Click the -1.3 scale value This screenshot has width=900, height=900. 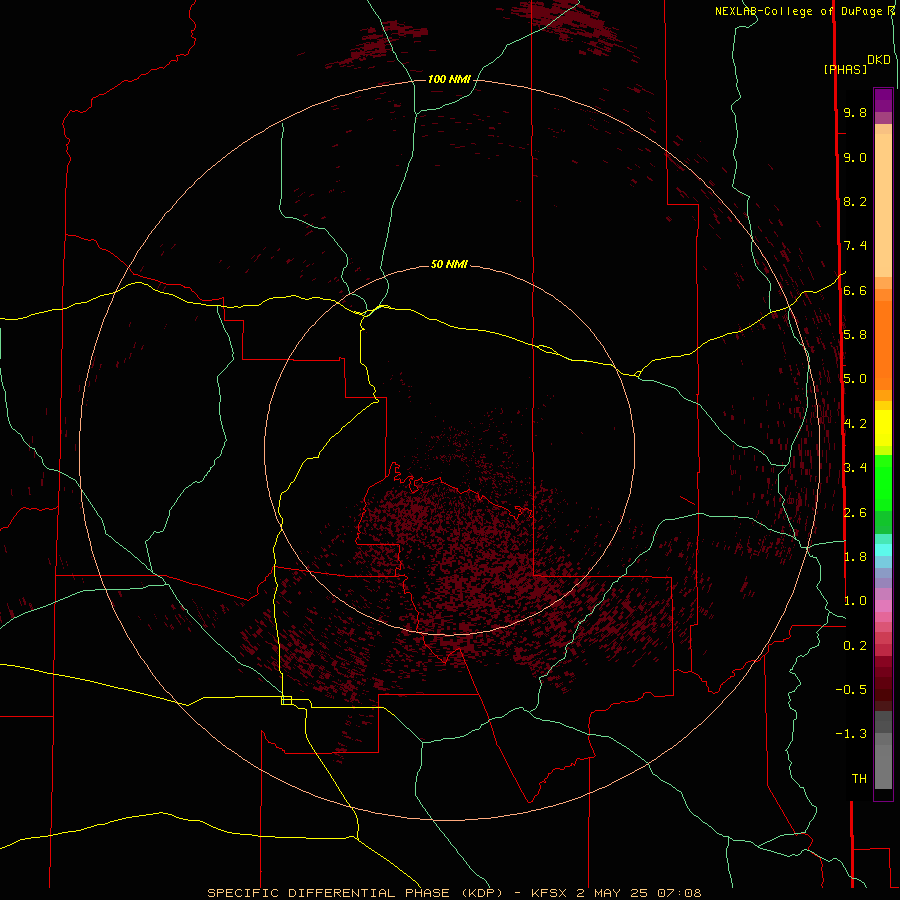pyautogui.click(x=851, y=734)
